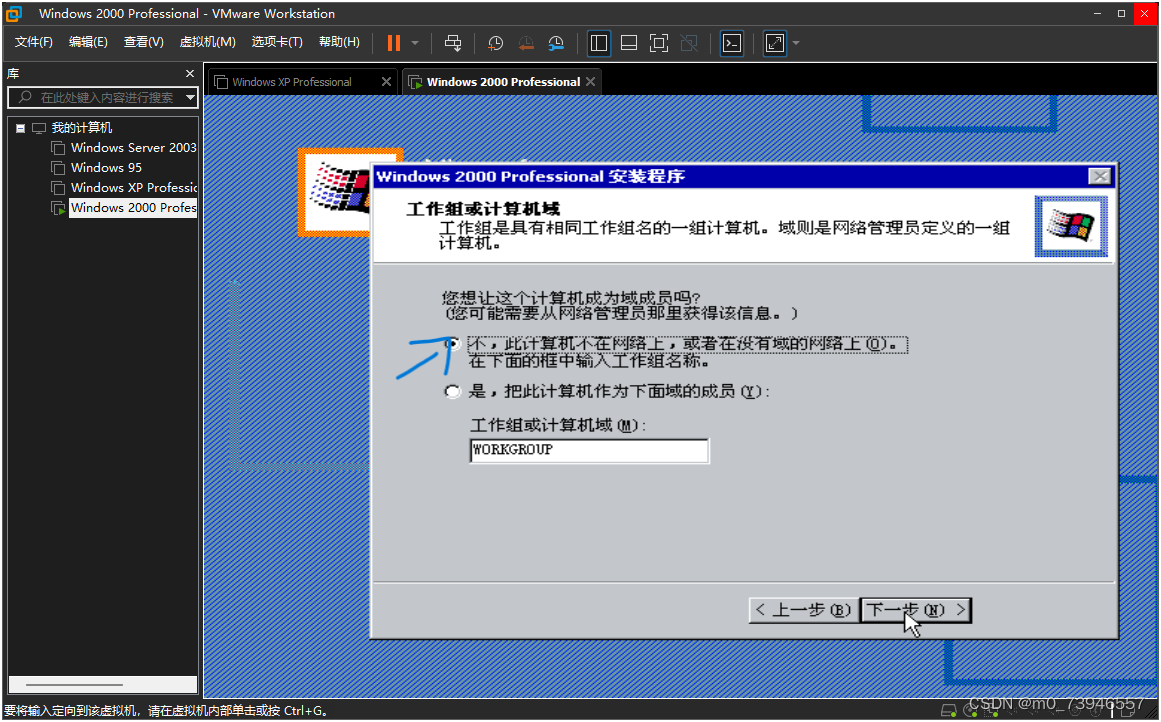The height and width of the screenshot is (722, 1161).
Task: Close the Windows 2000 Professional tab
Action: pyautogui.click(x=590, y=81)
